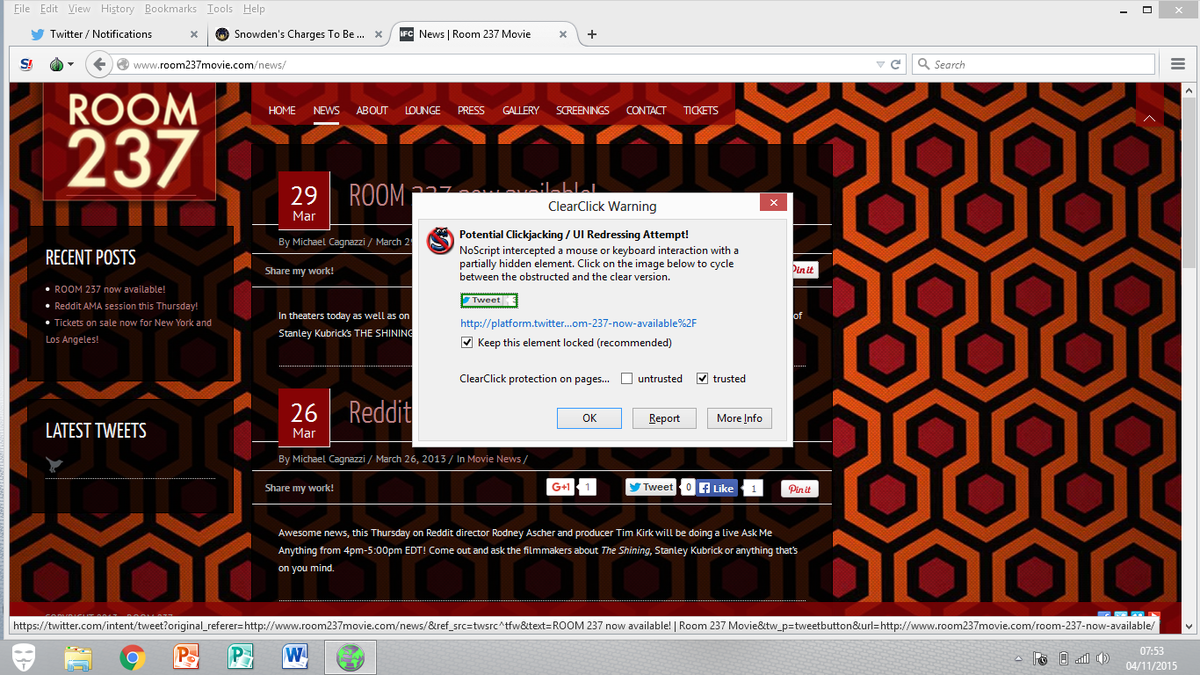Click the Movie News category link
This screenshot has width=1200, height=675.
494,459
